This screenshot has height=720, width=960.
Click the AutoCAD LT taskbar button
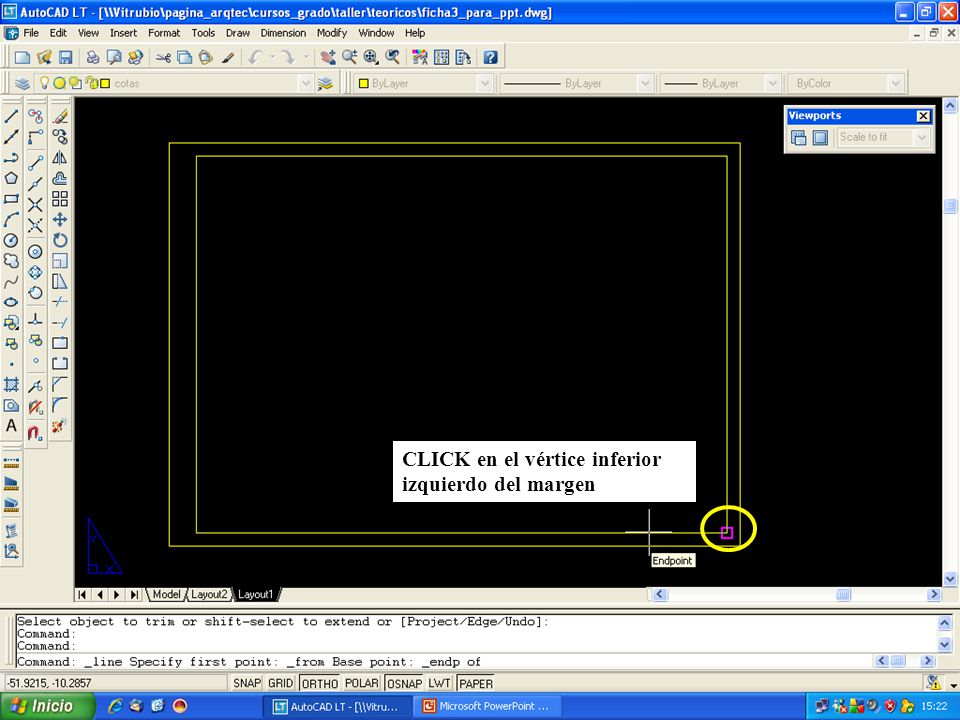coord(337,706)
